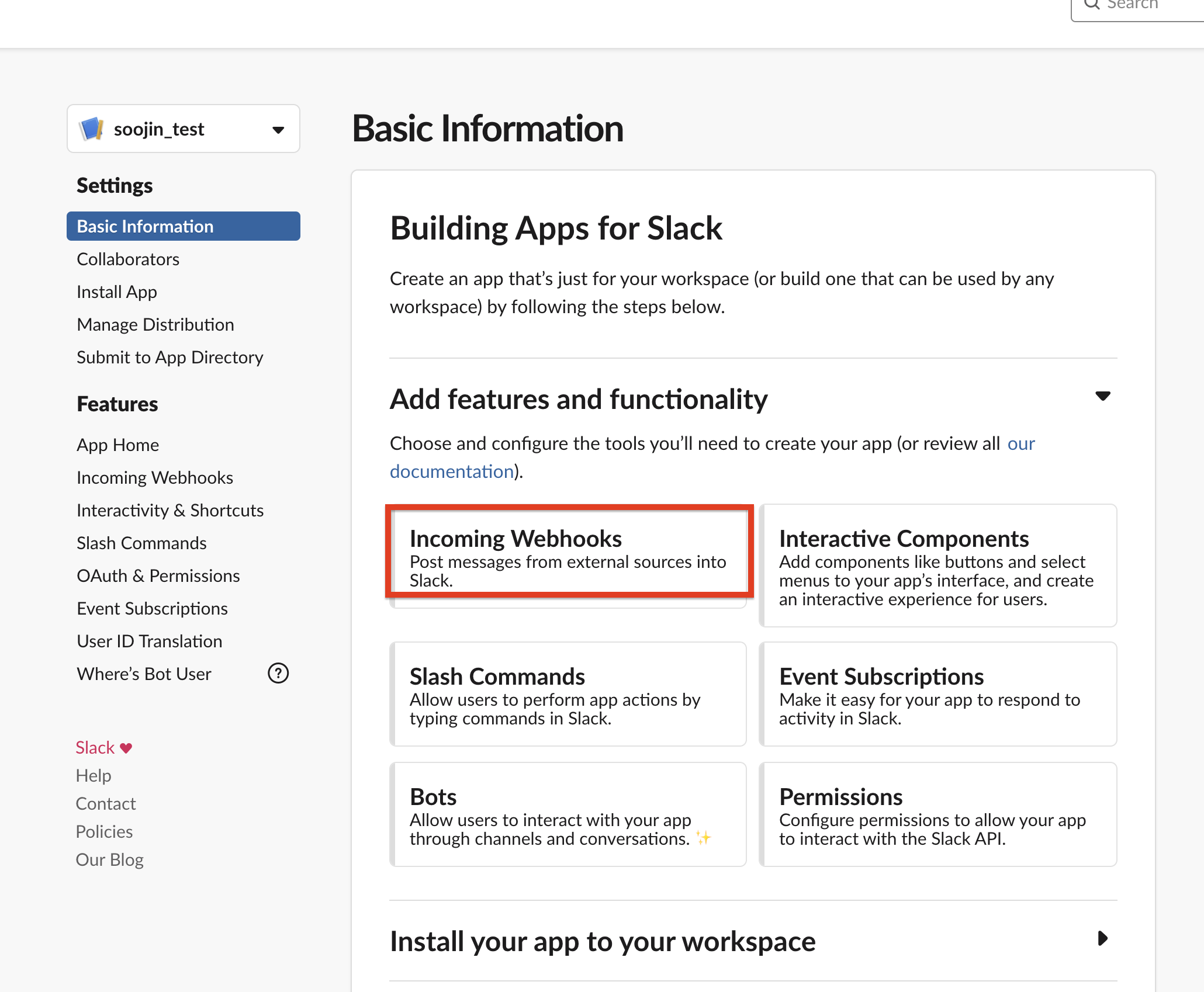Image resolution: width=1204 pixels, height=992 pixels.
Task: Go to OAuth & Permissions in sidebar
Action: [158, 575]
